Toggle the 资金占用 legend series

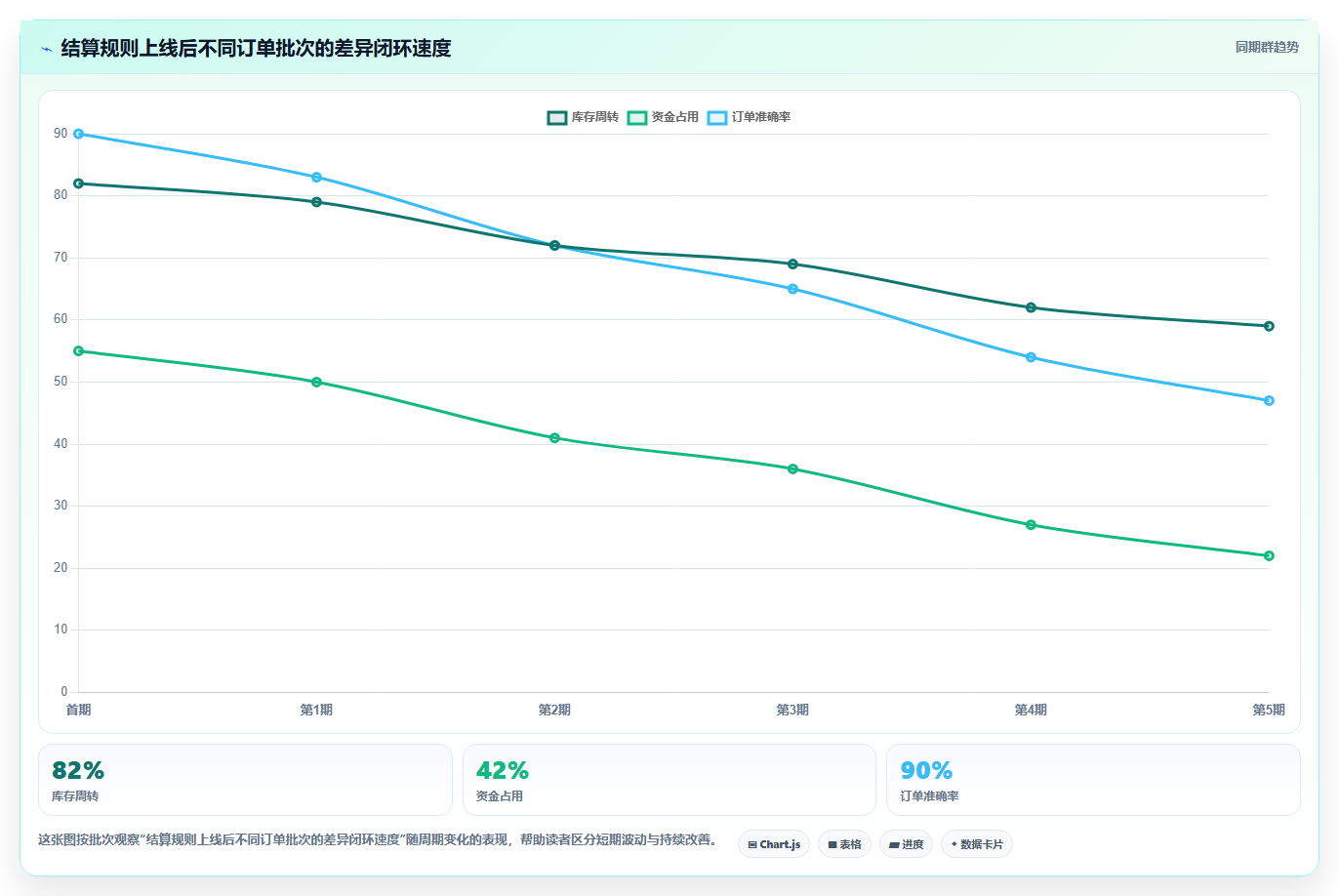click(x=663, y=117)
